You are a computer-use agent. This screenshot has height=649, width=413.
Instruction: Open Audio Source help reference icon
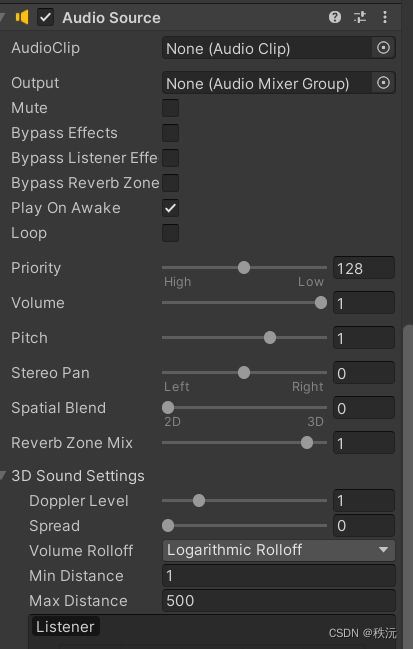335,17
